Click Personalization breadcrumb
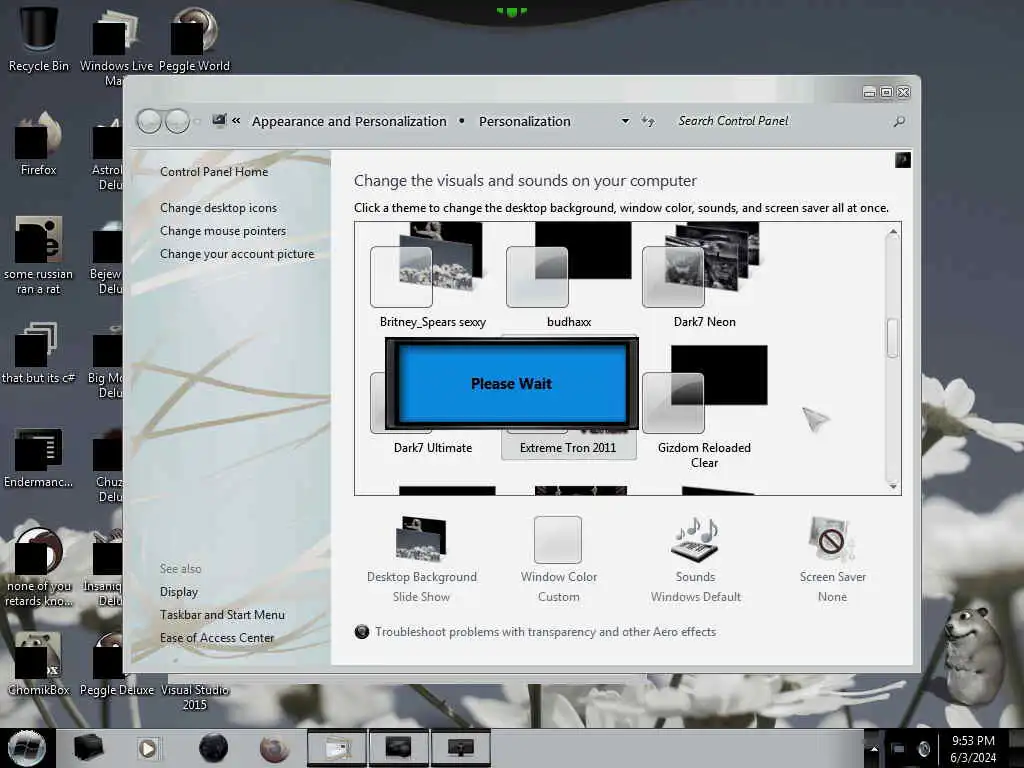This screenshot has width=1024, height=768. [524, 121]
